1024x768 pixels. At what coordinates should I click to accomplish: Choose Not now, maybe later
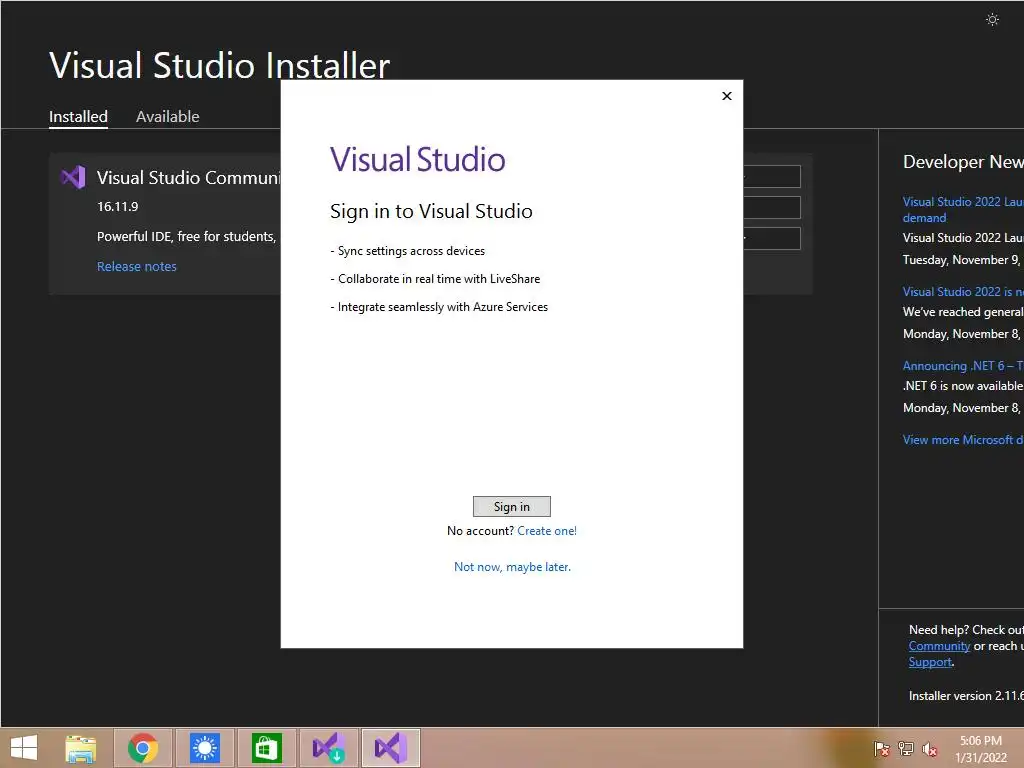click(512, 567)
